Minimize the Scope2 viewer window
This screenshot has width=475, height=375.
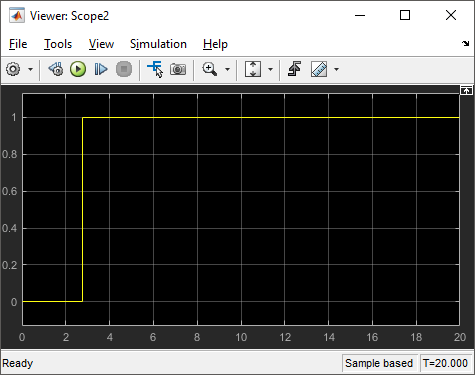[360, 15]
